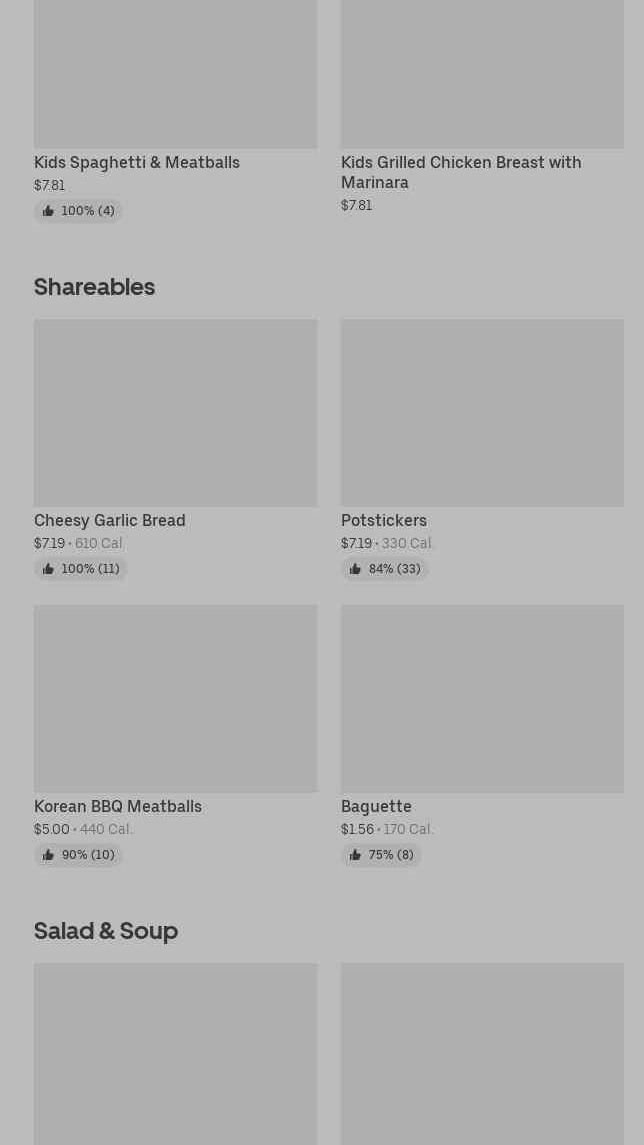Click thumbs-up icon under Korean BBQ Meatballs
Screen dimensions: 644x1145
48,855
